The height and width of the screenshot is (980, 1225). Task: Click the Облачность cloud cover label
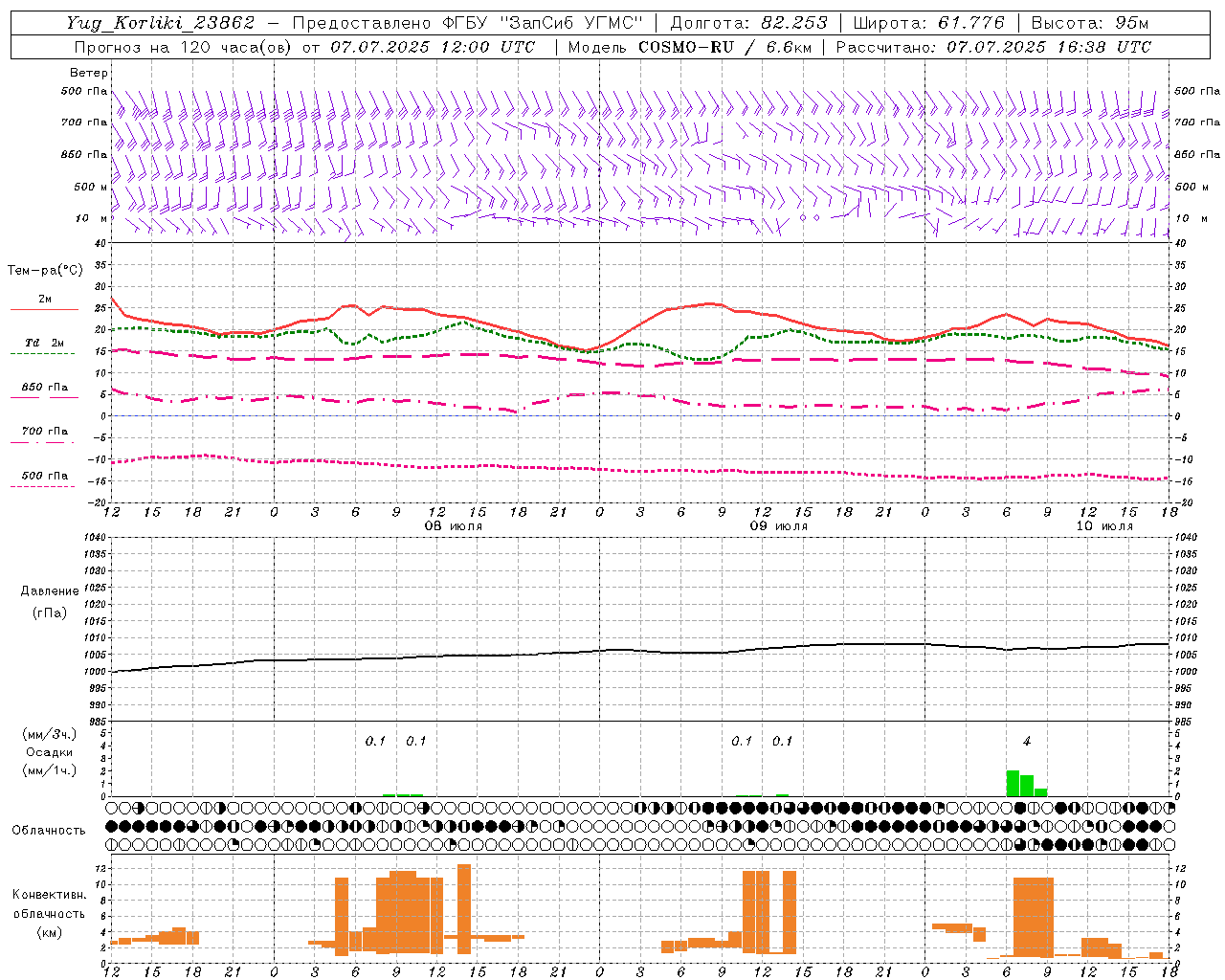49,830
